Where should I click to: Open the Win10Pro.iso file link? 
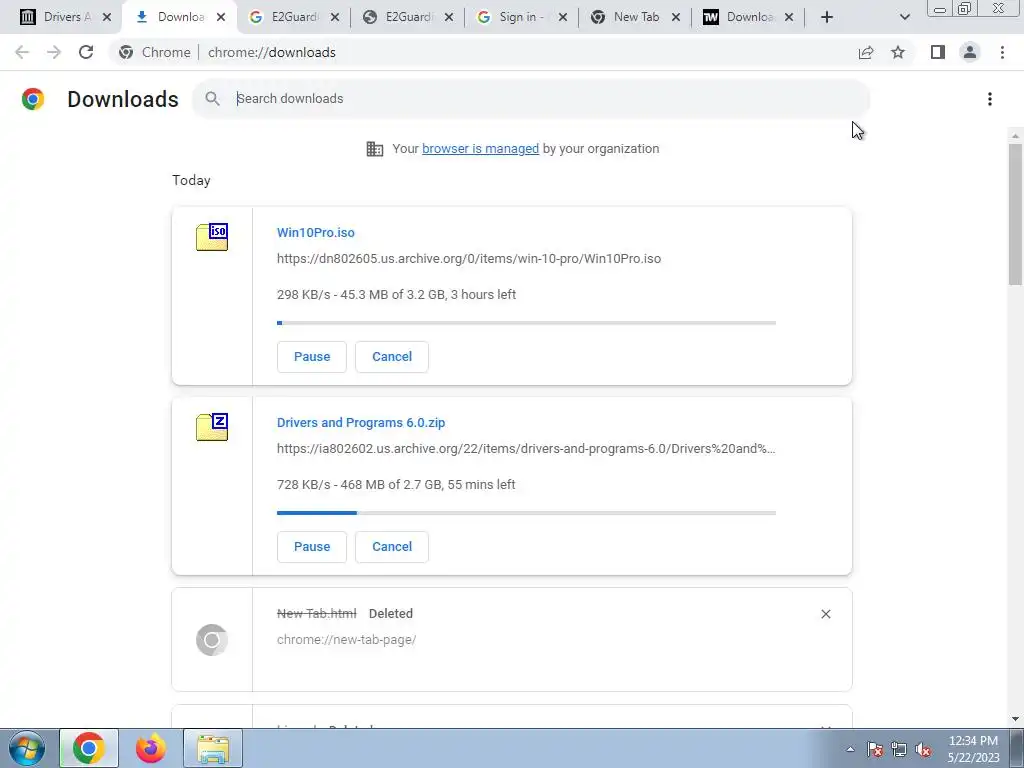315,232
